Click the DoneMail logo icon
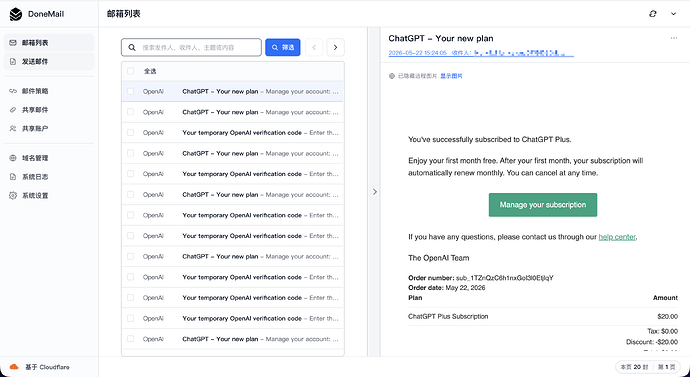Screen dimensions: 690x377 [x=15, y=14]
